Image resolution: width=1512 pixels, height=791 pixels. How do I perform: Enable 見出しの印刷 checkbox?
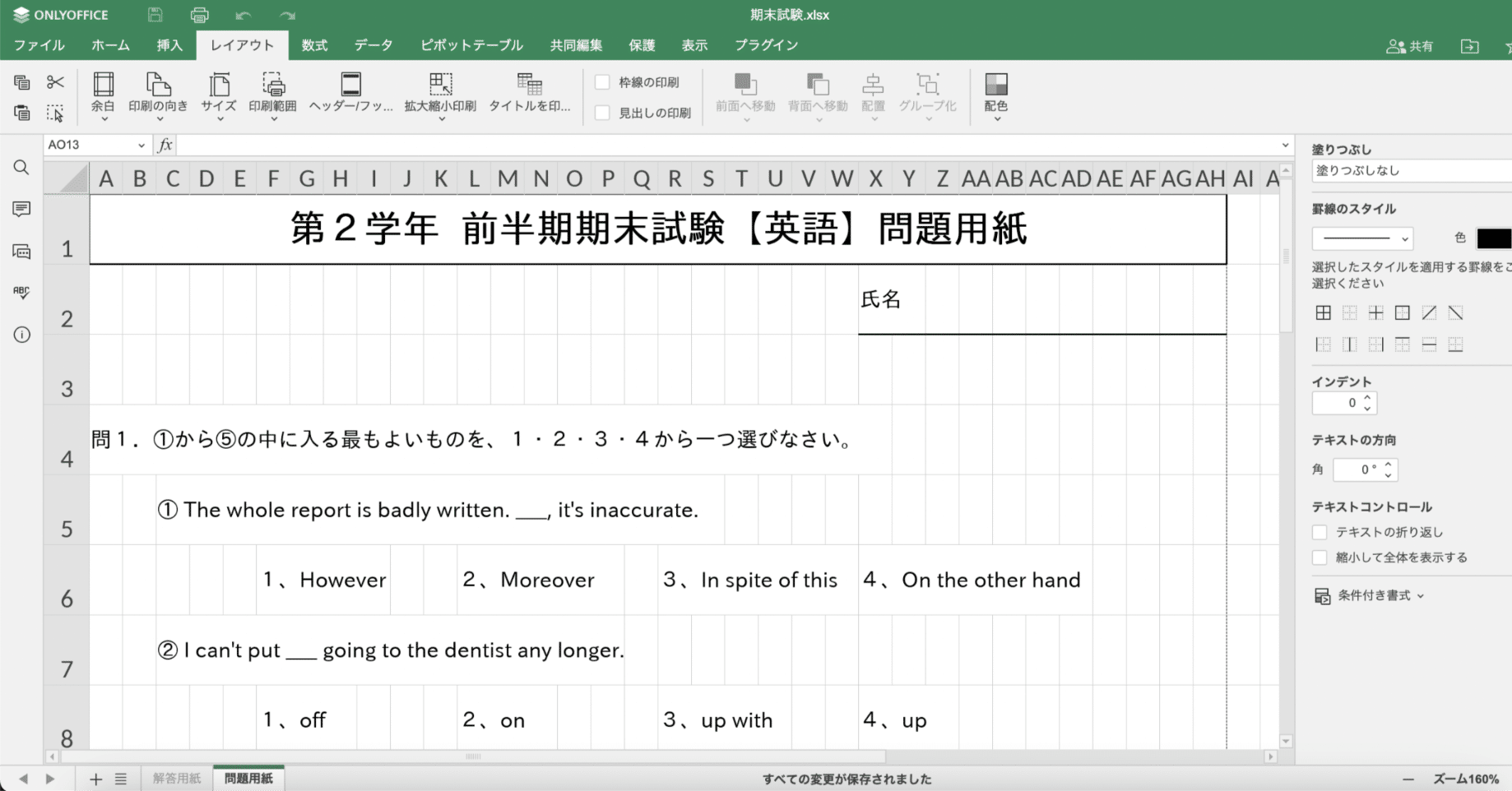pyautogui.click(x=601, y=113)
